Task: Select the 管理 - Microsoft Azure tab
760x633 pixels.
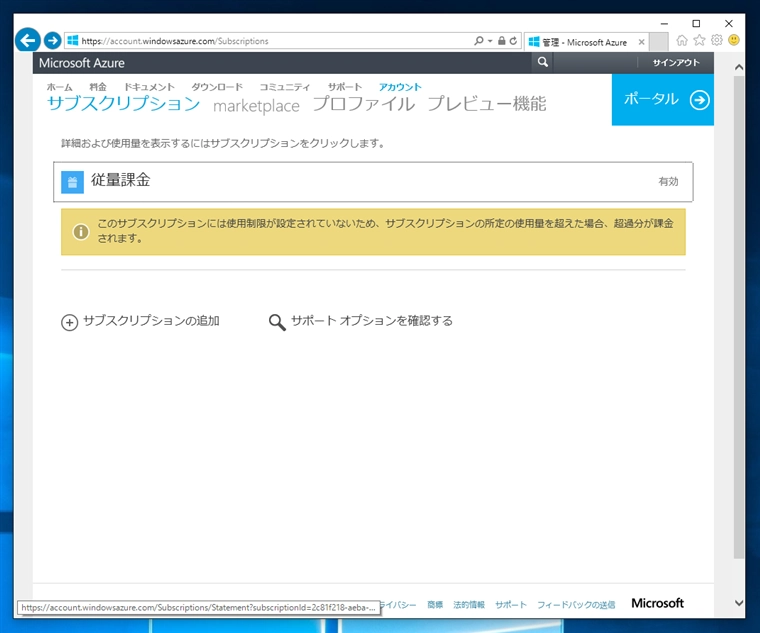Action: click(584, 42)
